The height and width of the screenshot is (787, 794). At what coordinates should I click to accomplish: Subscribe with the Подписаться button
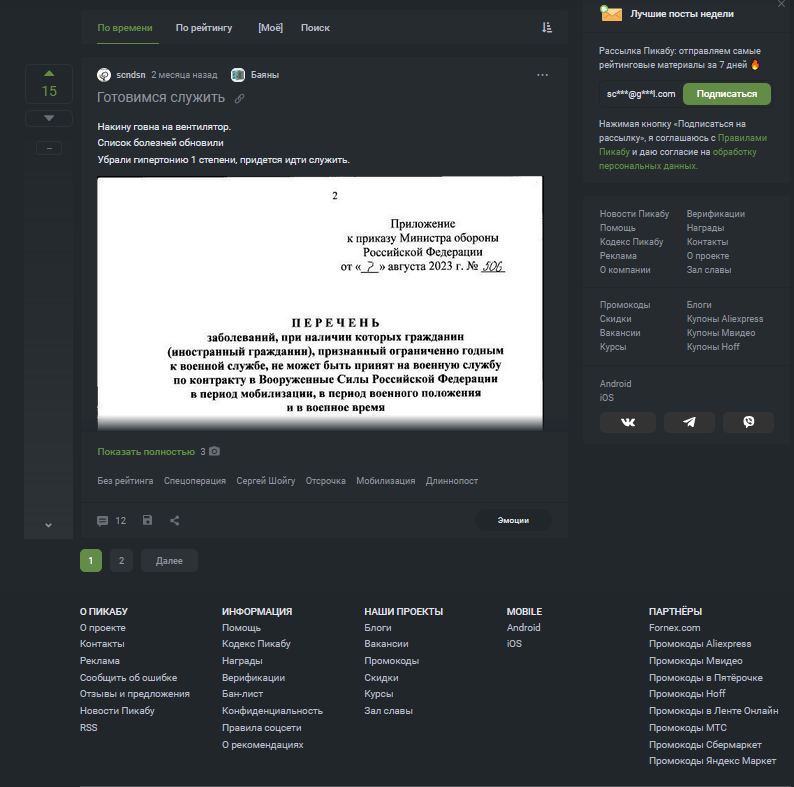tap(727, 94)
